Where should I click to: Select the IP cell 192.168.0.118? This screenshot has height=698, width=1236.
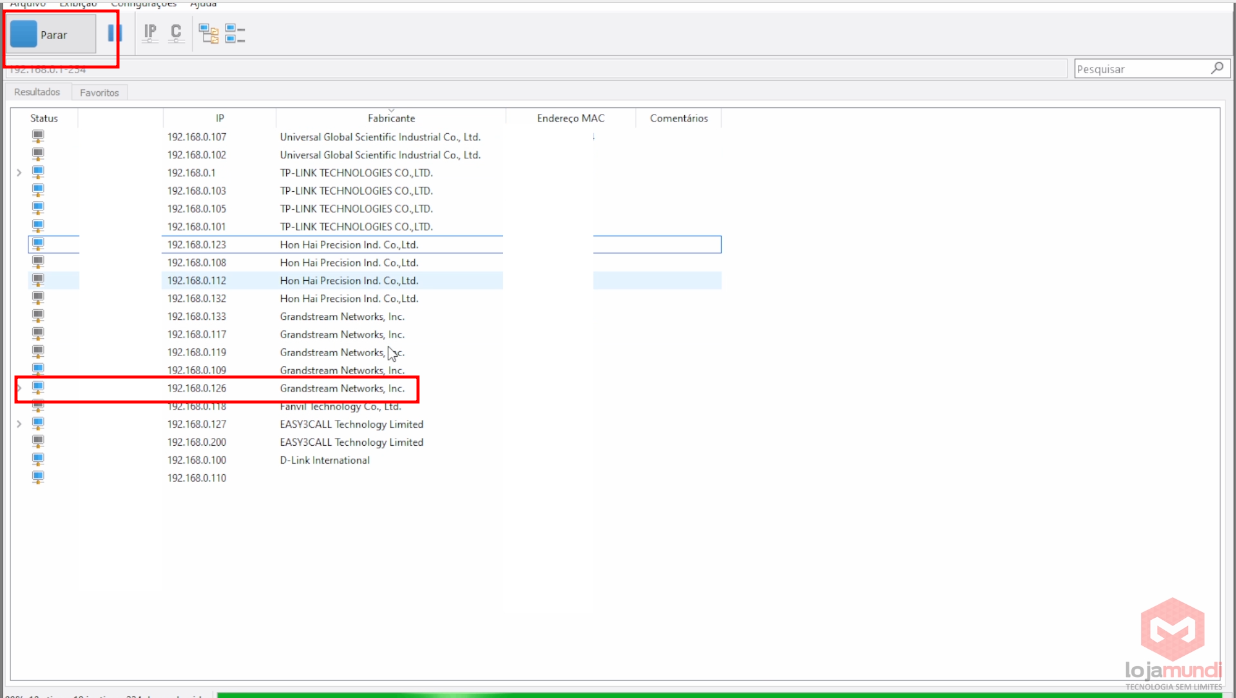coord(197,407)
